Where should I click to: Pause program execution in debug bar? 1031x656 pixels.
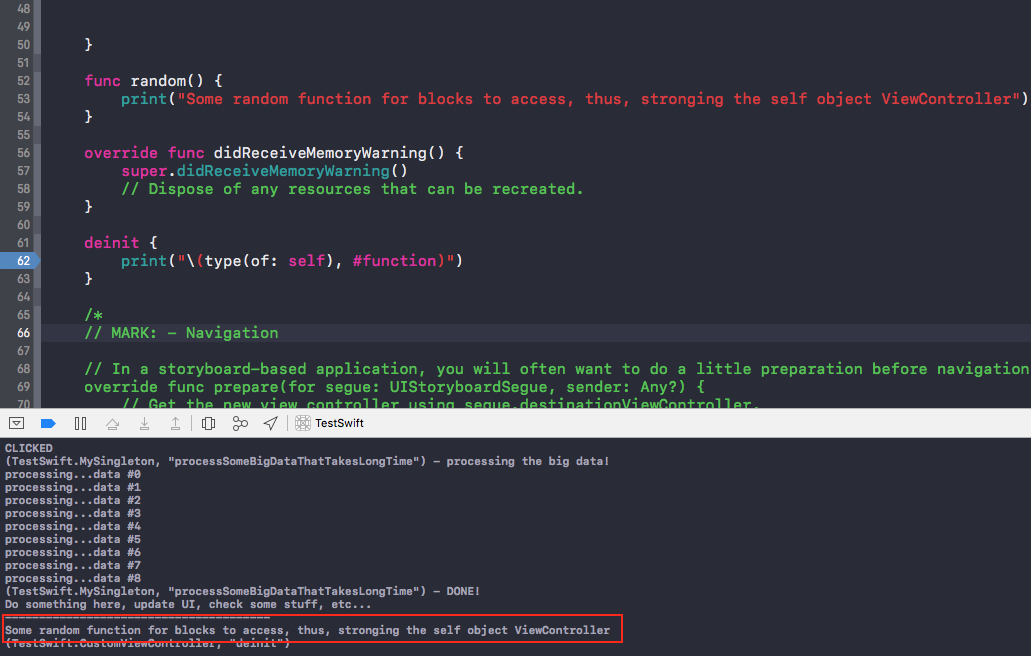click(80, 423)
